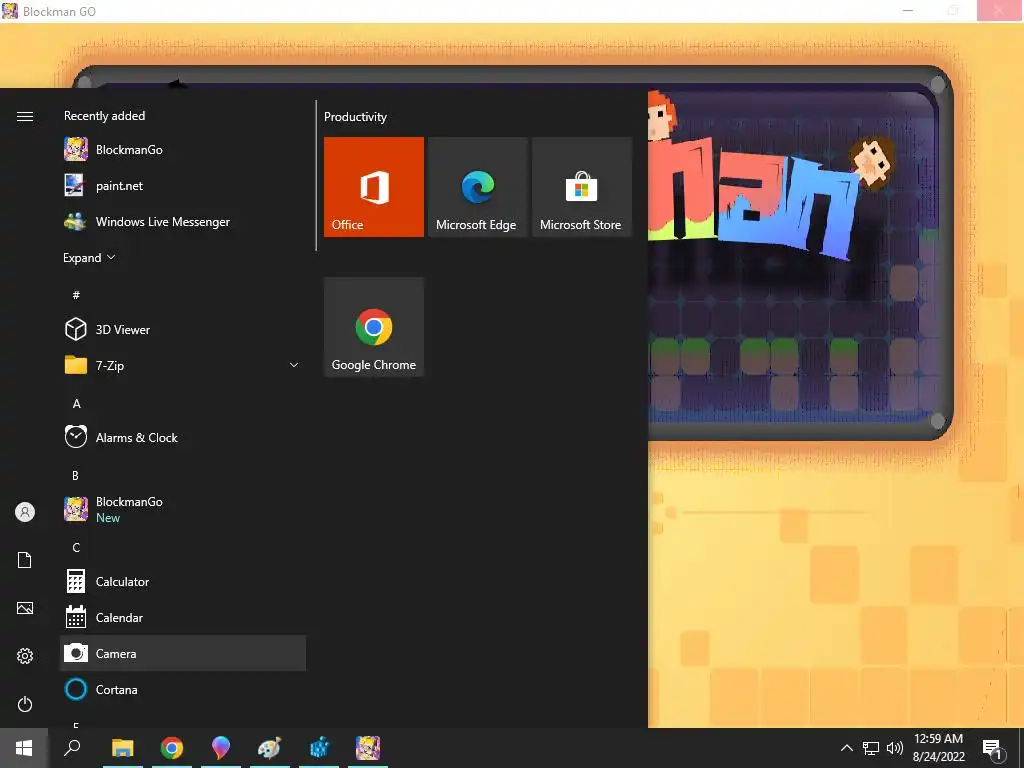
Task: Expand the Recently added list
Action: pyautogui.click(x=89, y=258)
